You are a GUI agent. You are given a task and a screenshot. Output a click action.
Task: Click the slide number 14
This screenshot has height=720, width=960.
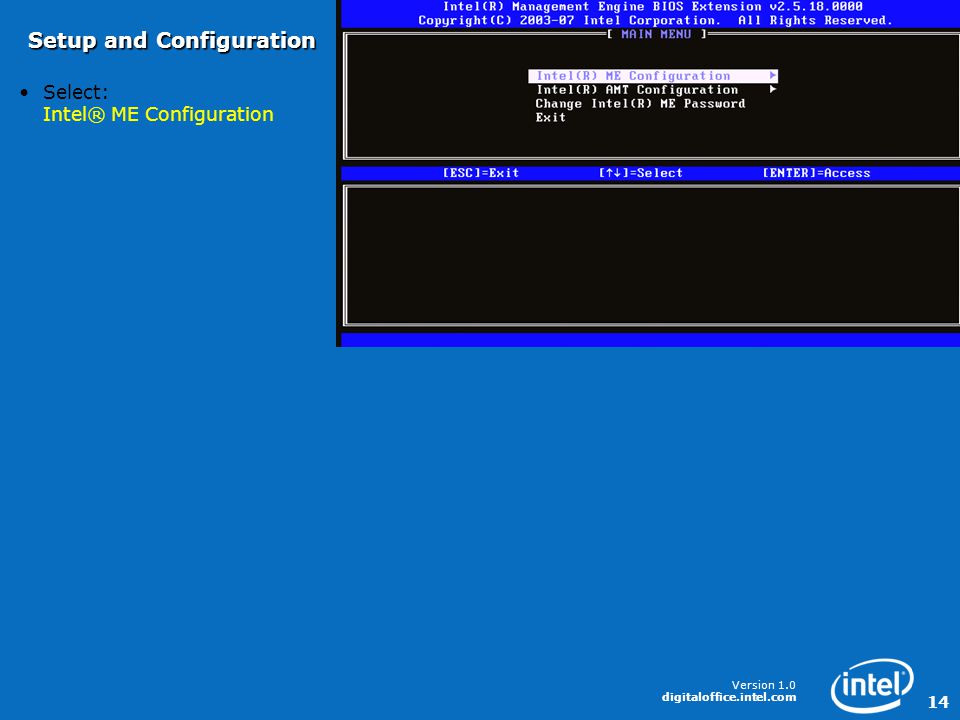click(938, 702)
